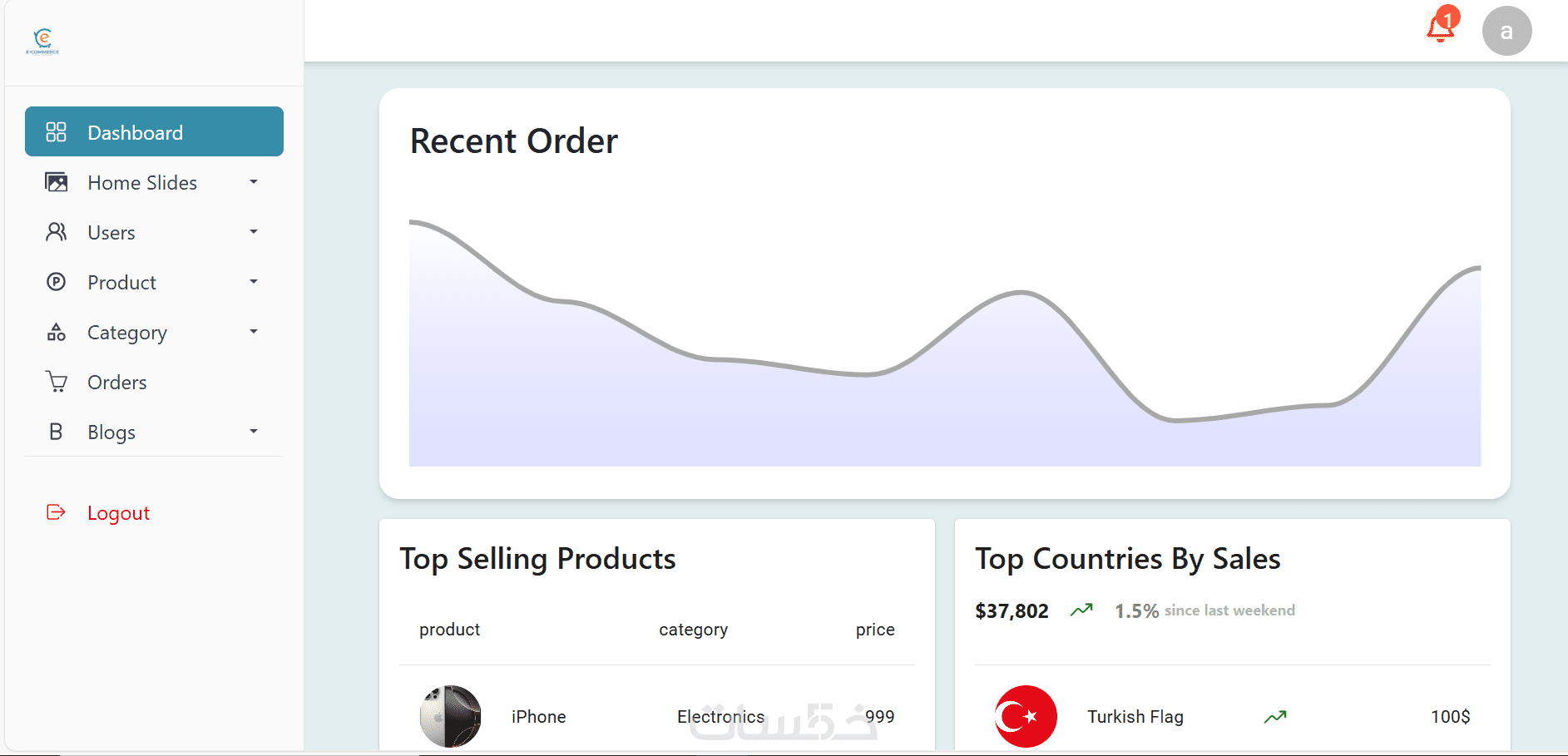
Task: Click the Dashboard grid icon
Action: (56, 132)
